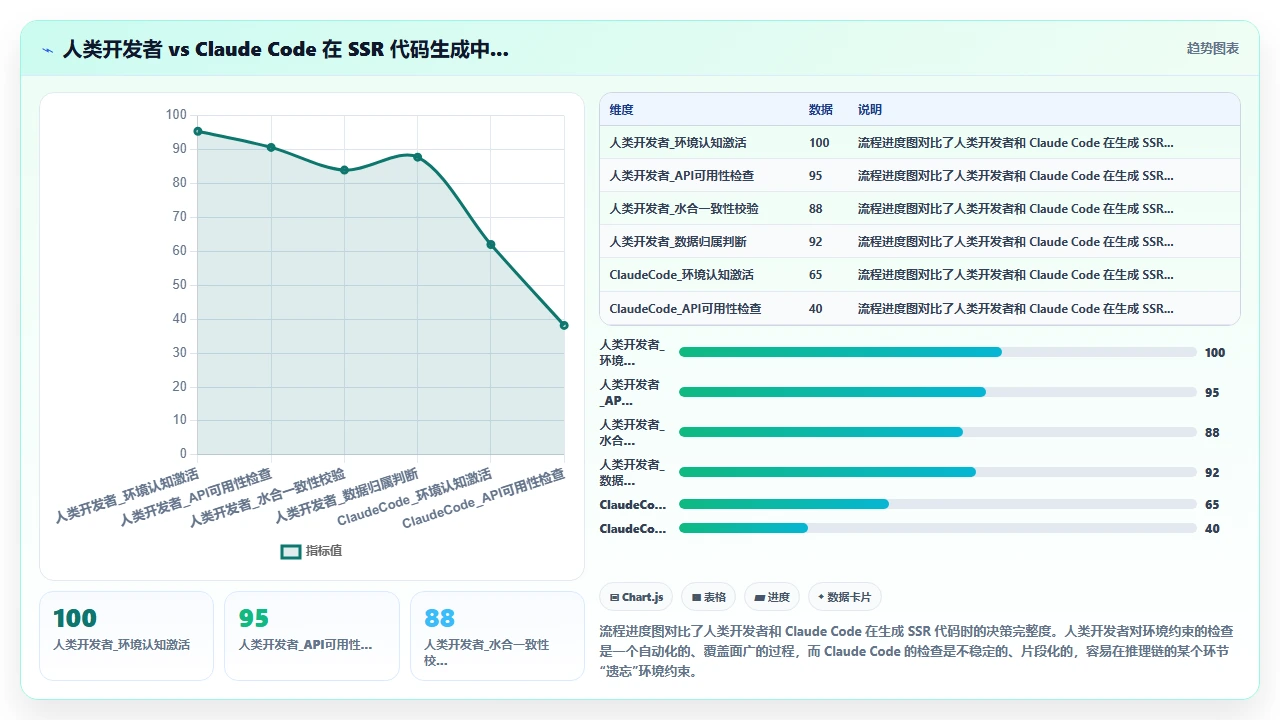The width and height of the screenshot is (1280, 720).
Task: Click the 指标值 legend text
Action: (324, 551)
